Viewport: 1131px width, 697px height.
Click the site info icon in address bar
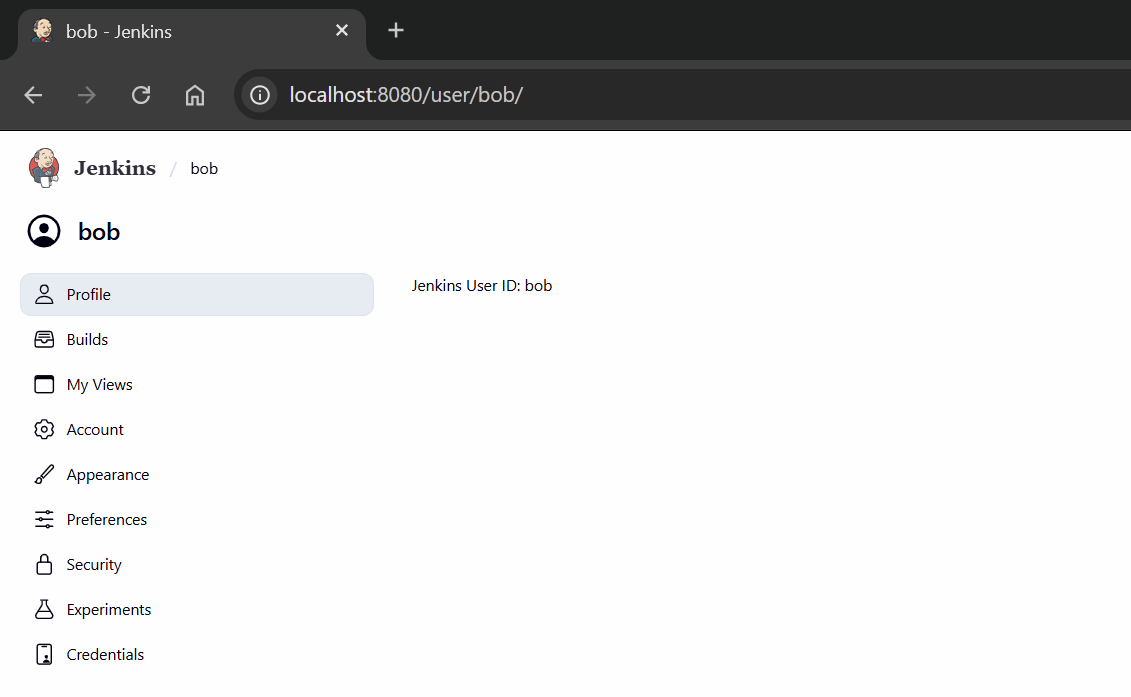pyautogui.click(x=260, y=95)
